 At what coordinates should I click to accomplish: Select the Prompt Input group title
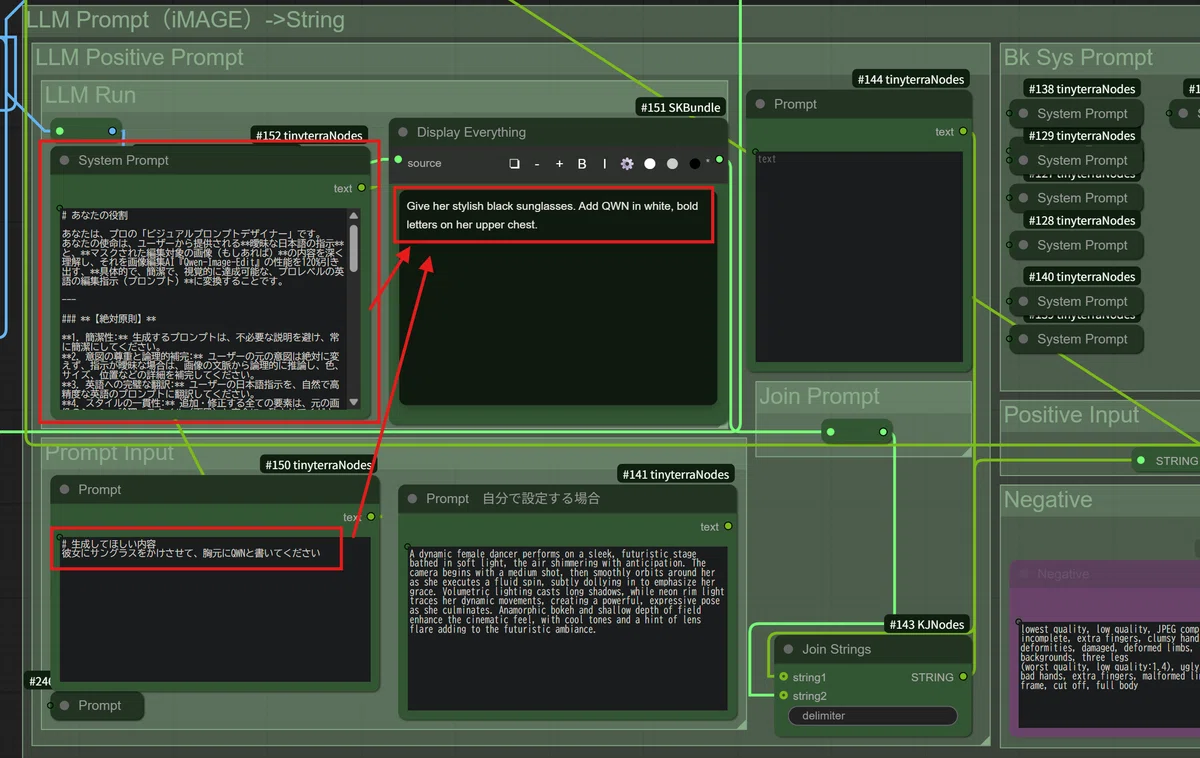coord(109,453)
